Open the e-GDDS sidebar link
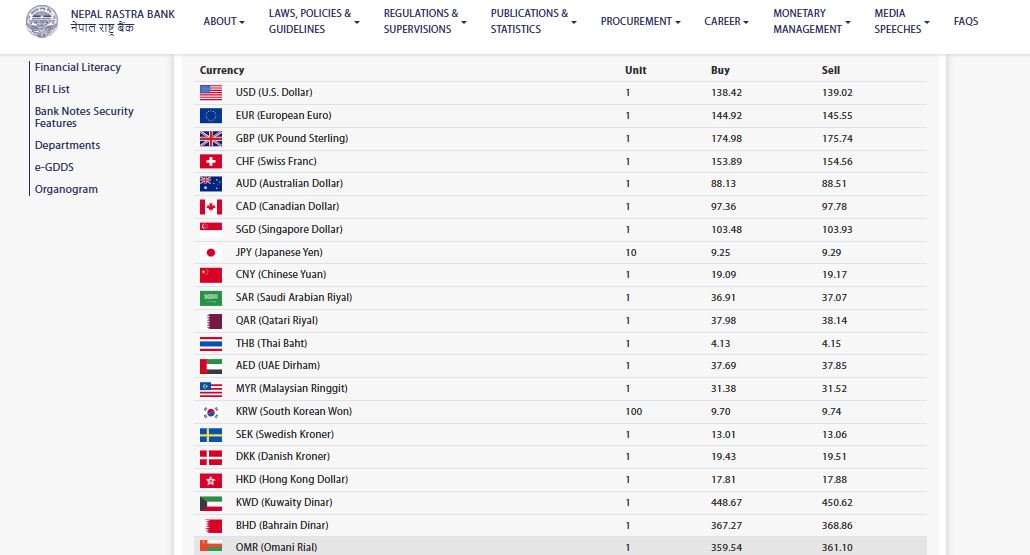1030x555 pixels. click(x=55, y=167)
